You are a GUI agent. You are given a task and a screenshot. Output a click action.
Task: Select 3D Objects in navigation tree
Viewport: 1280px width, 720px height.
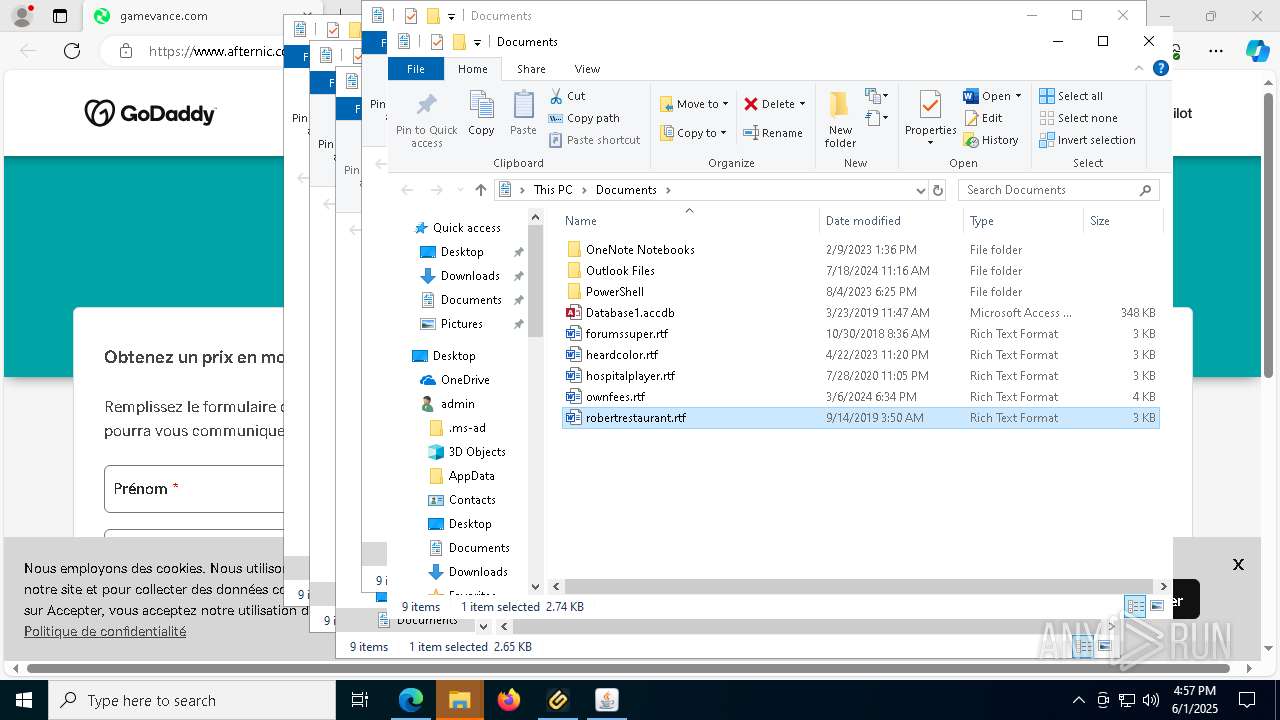[476, 452]
